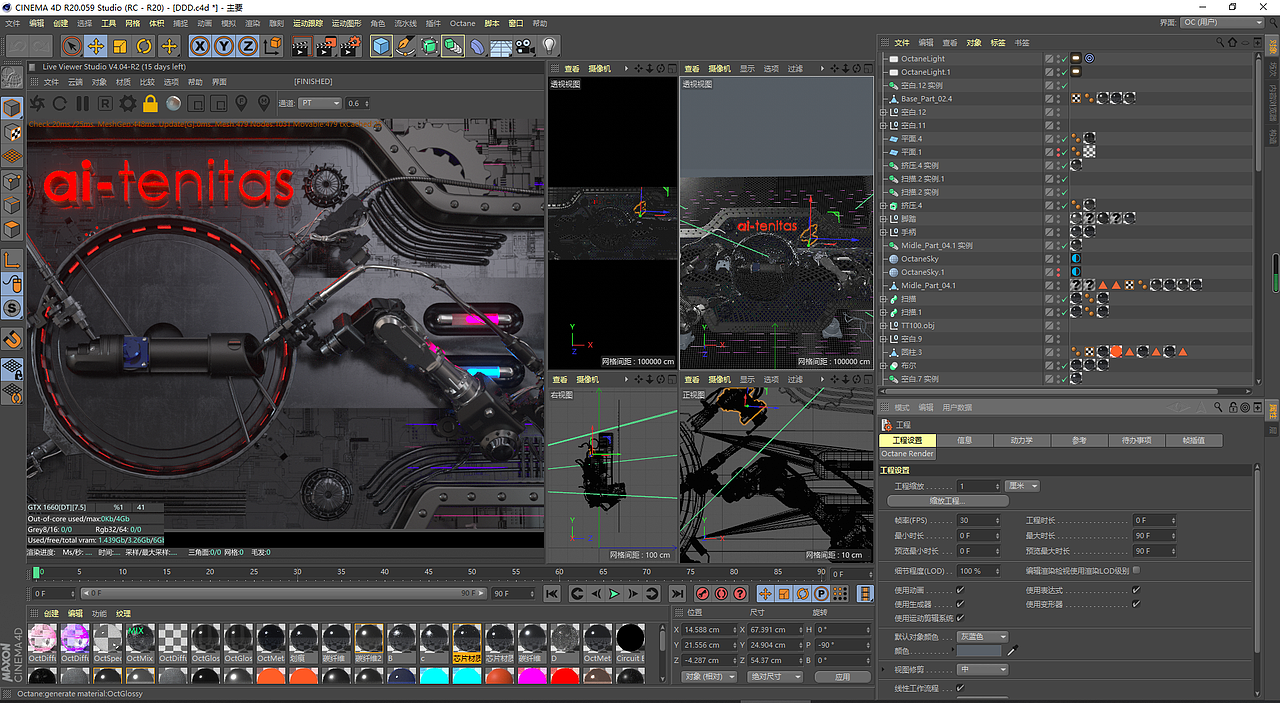Image resolution: width=1280 pixels, height=703 pixels.
Task: Pause the Live Viewer render
Action: click(82, 103)
